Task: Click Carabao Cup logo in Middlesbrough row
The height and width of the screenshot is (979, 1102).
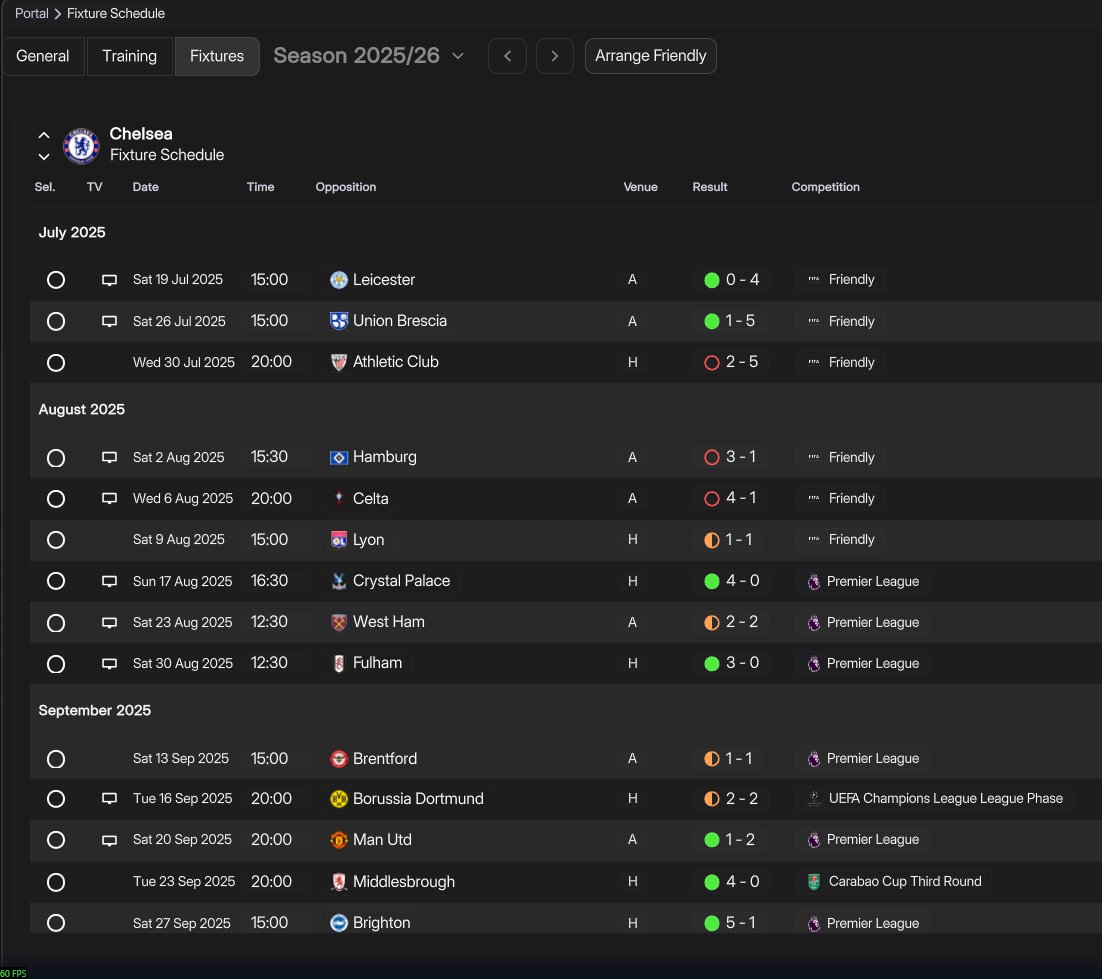Action: coord(814,881)
